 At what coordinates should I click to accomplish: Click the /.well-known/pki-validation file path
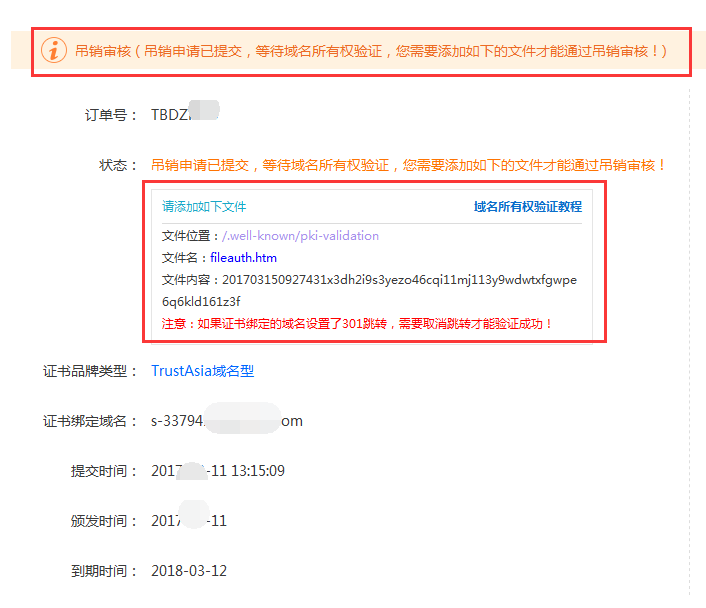pos(300,236)
